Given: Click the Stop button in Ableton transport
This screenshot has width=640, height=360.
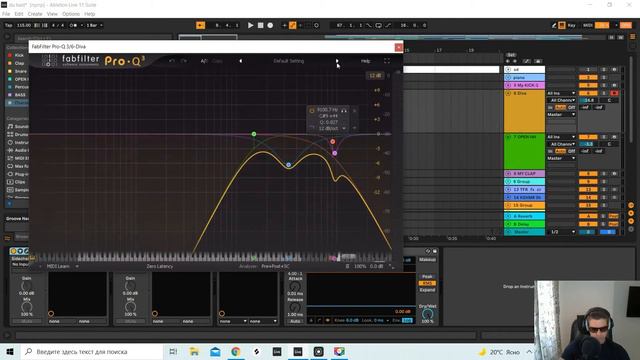Looking at the screenshot, I should coord(260,25).
